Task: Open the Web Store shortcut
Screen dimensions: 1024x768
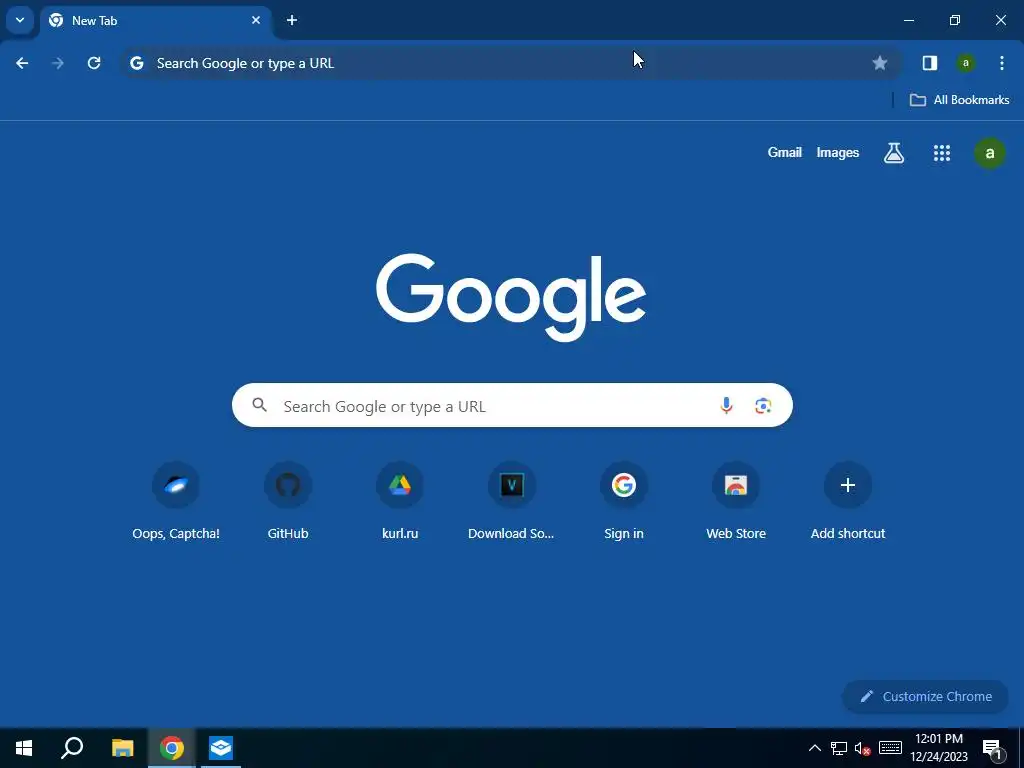Action: (735, 502)
